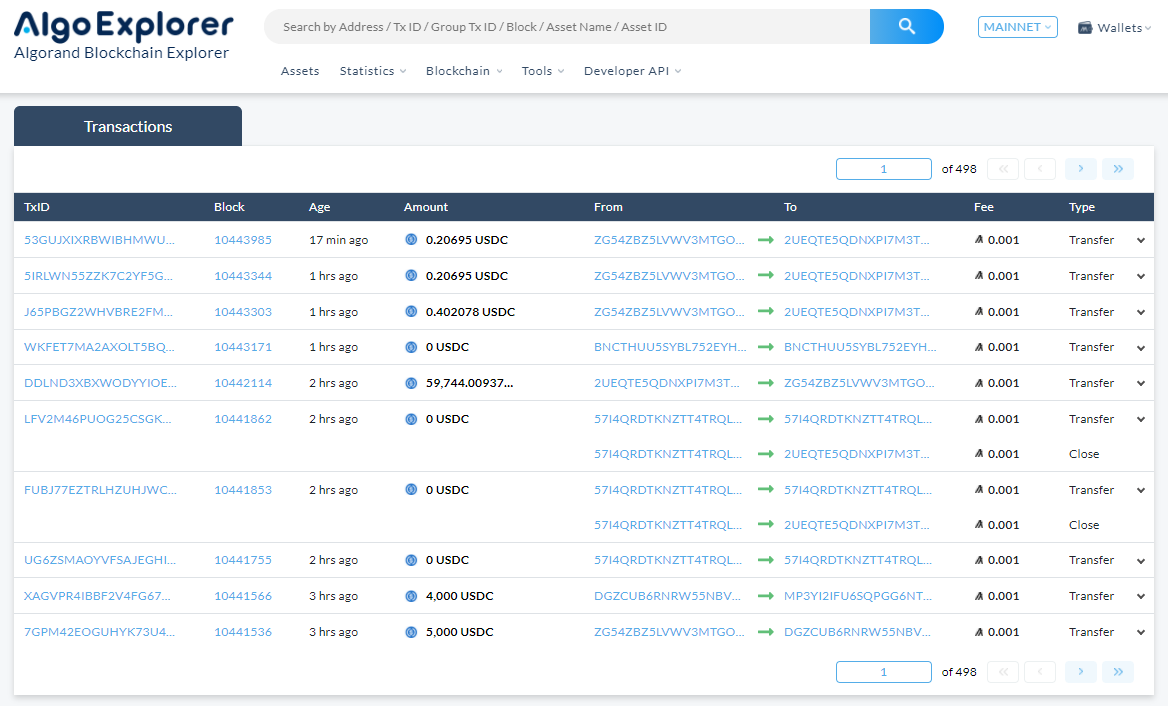Open the MAINNET network dropdown
Viewport: 1168px width, 706px height.
tap(1018, 27)
